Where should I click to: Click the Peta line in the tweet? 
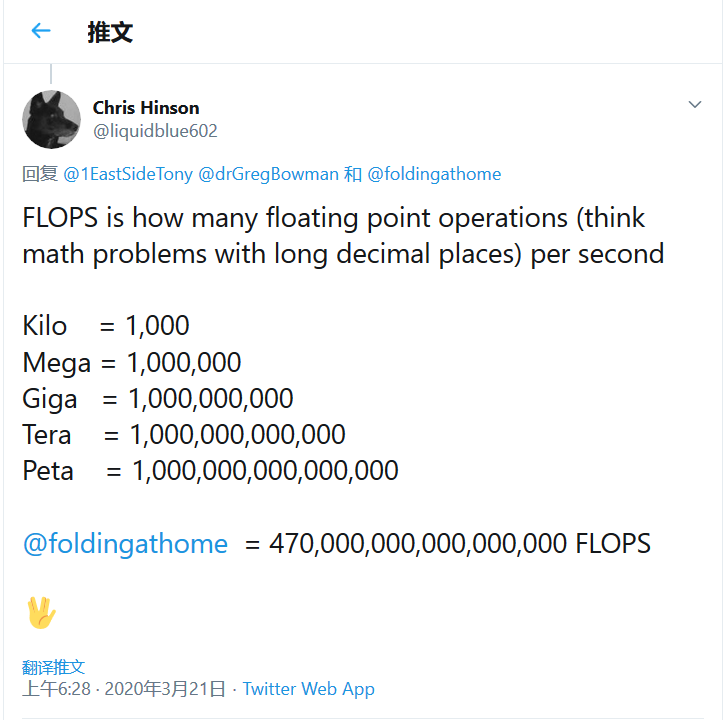point(210,470)
